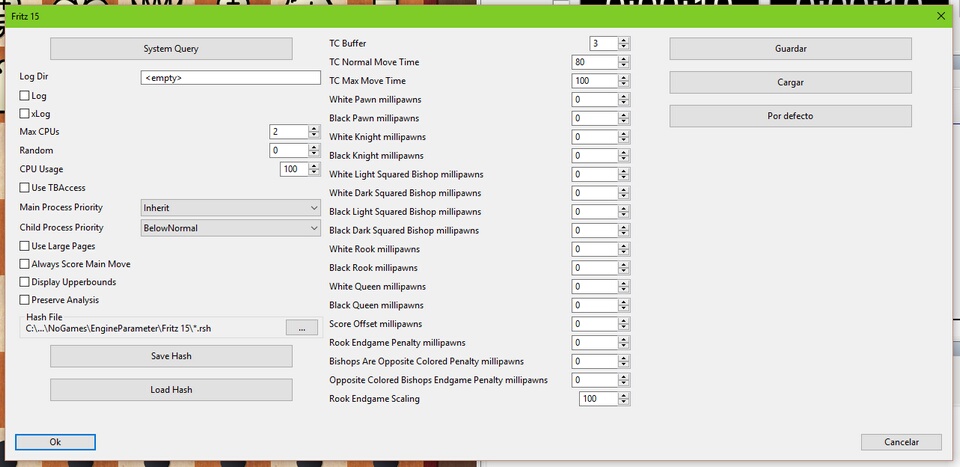This screenshot has height=467, width=960.
Task: Click the System Query button
Action: click(x=171, y=48)
